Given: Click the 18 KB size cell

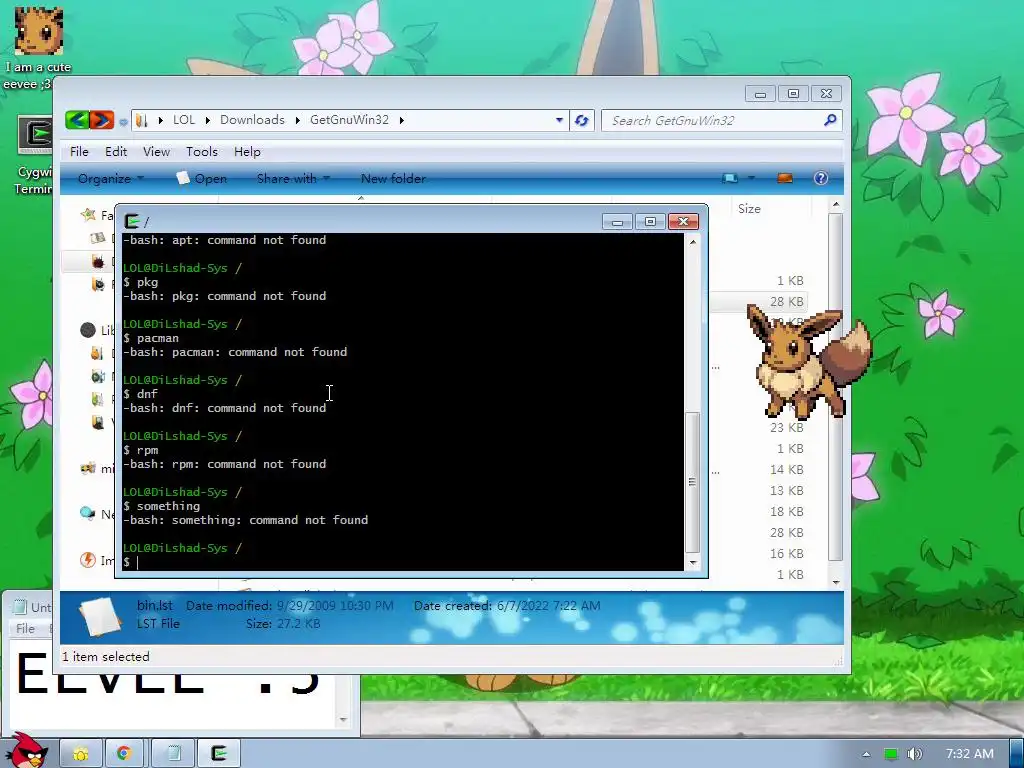Looking at the screenshot, I should pyautogui.click(x=786, y=511).
